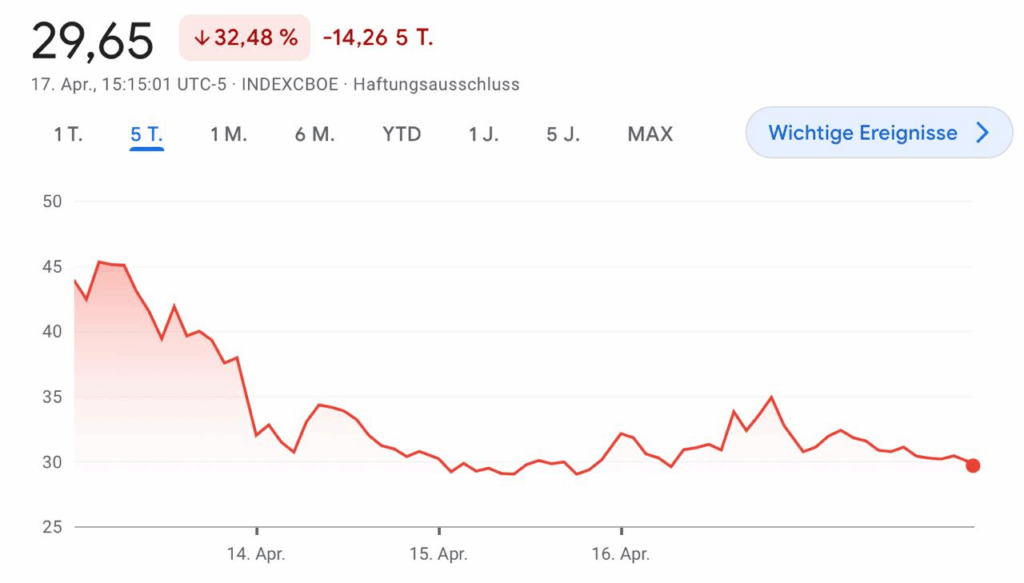Expand the chevron arrow on Wichtige Ereignisse
1024x583 pixels.
982,133
